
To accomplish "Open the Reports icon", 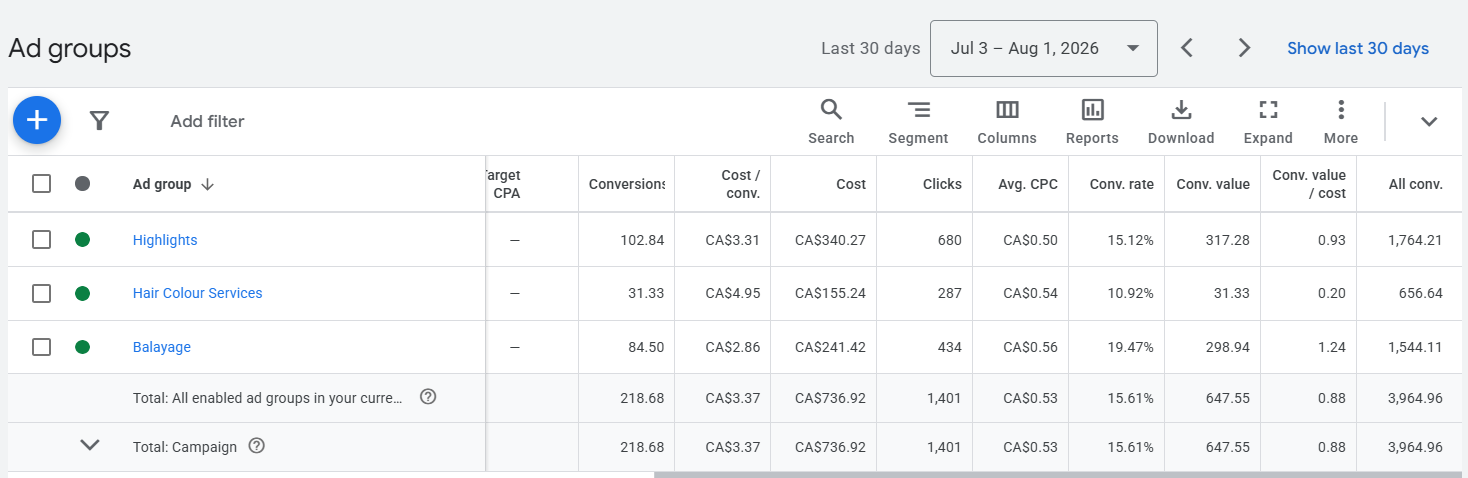I will (x=1092, y=122).
